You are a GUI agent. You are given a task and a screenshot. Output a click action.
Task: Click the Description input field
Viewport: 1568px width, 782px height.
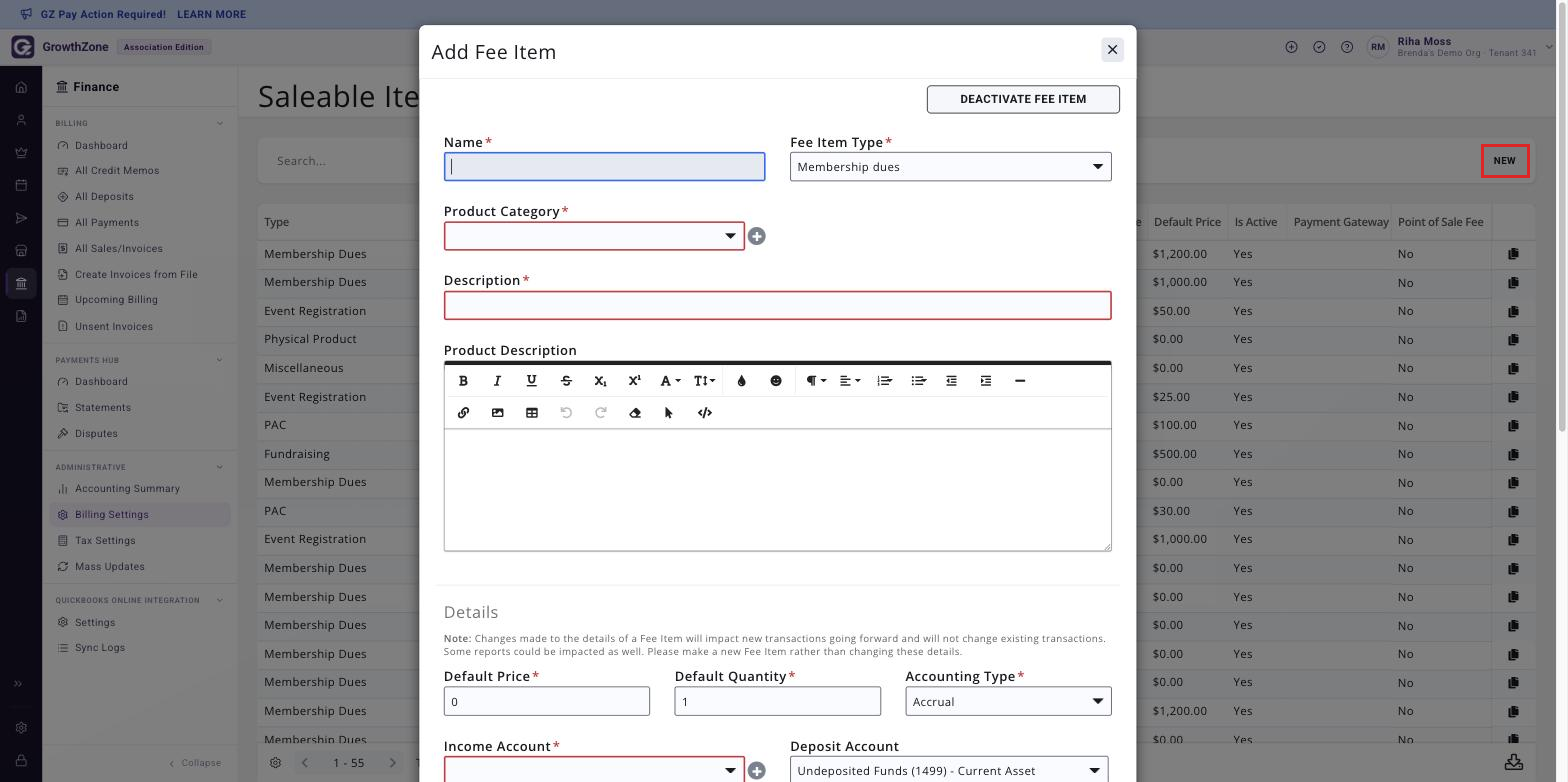pyautogui.click(x=777, y=305)
